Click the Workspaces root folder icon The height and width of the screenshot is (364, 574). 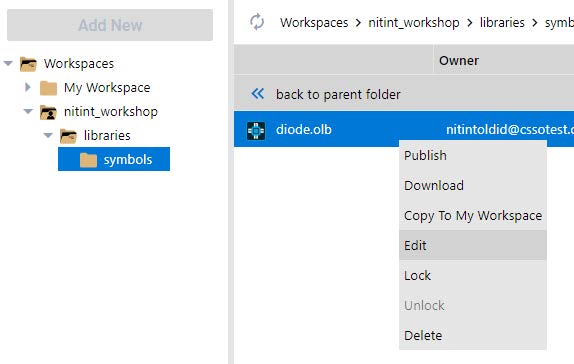(x=28, y=64)
